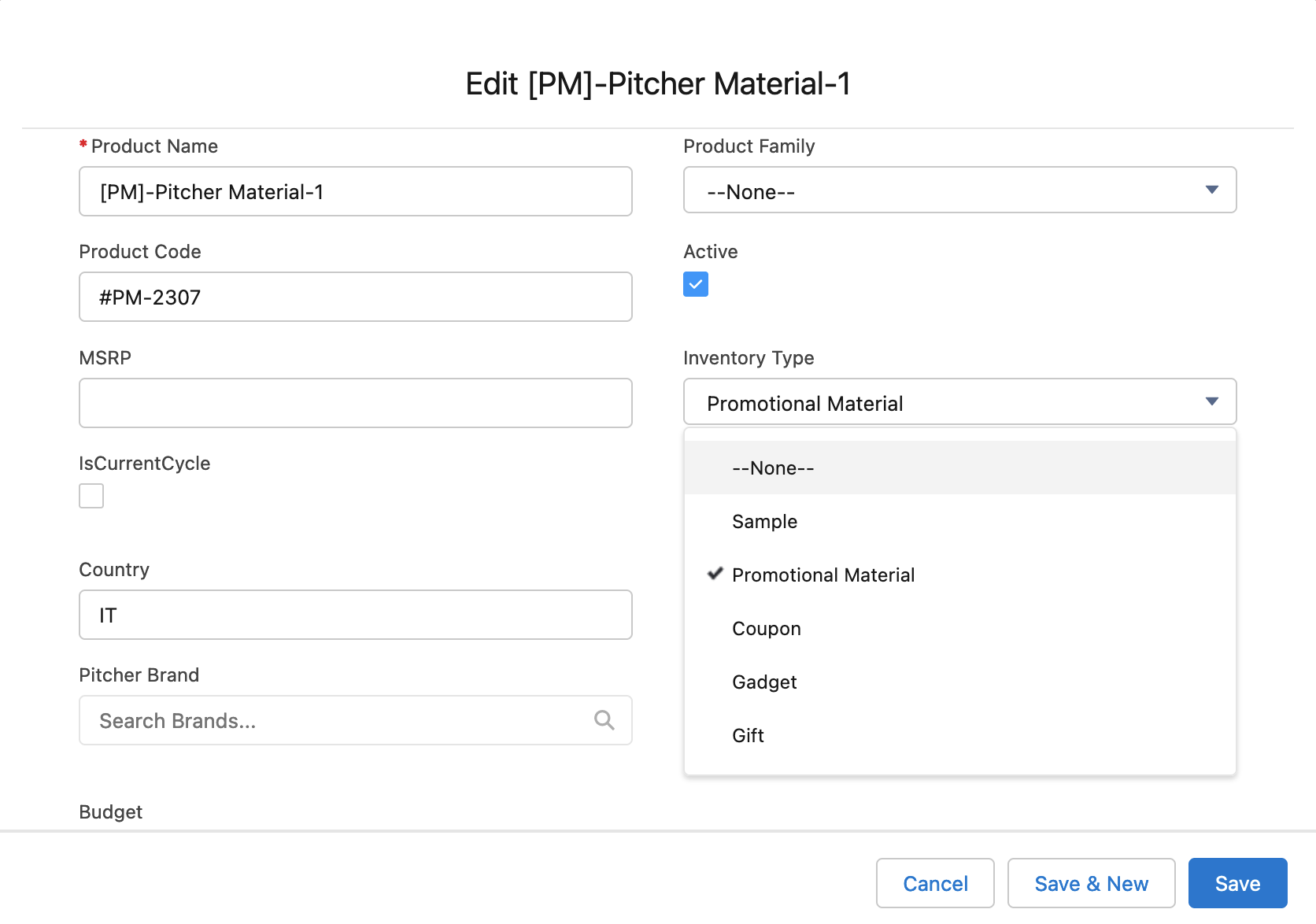Select the checked Promotional Material option
Screen dimensions: 1316x924
(x=823, y=575)
